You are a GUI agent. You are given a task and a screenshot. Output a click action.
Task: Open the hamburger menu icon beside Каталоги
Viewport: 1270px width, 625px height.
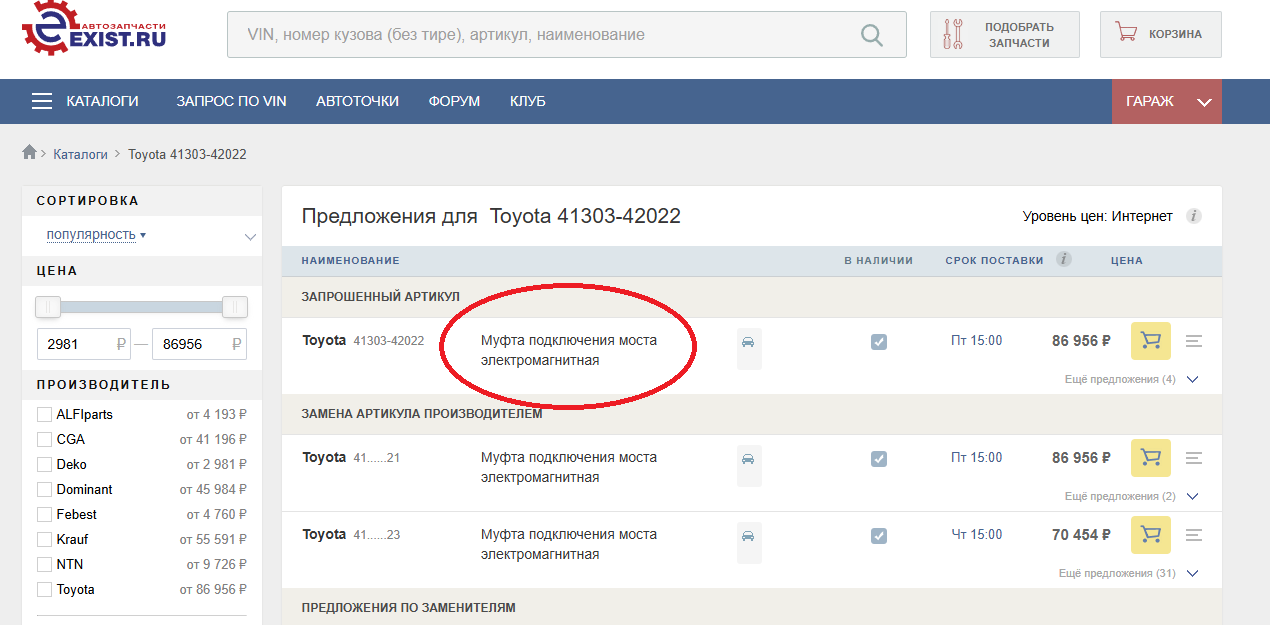[x=42, y=101]
